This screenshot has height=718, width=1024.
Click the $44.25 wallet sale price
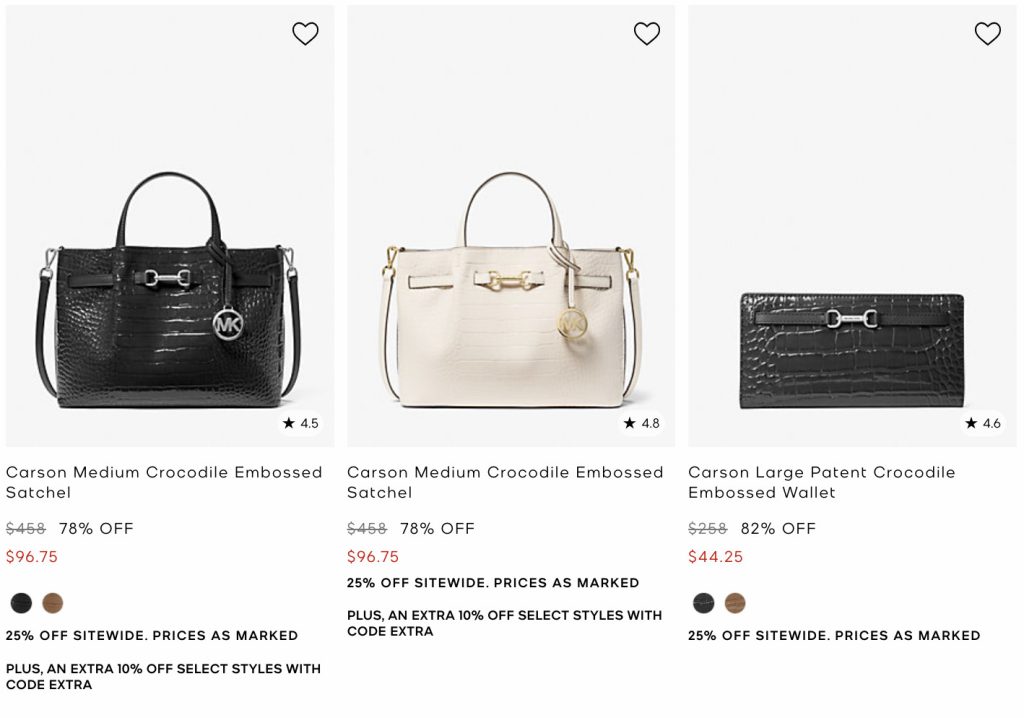[715, 557]
